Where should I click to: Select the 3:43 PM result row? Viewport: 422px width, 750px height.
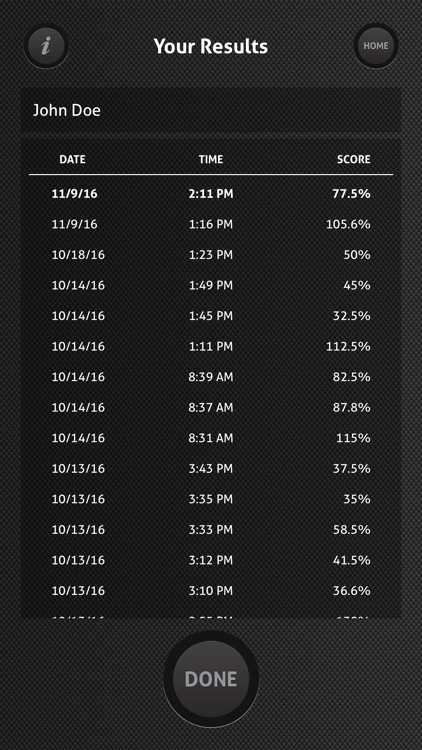pyautogui.click(x=211, y=469)
